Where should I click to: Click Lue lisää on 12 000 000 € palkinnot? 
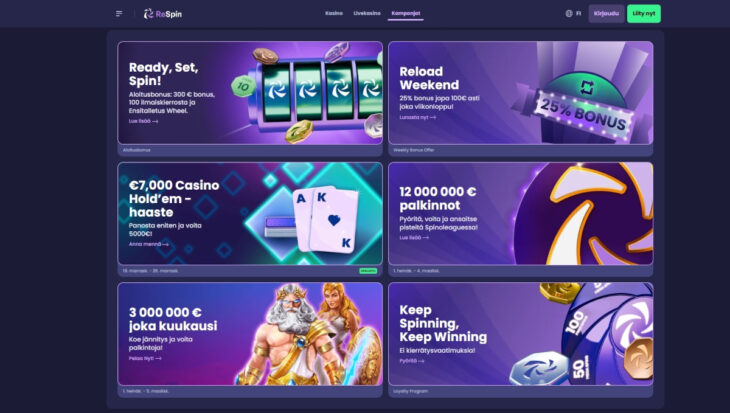414,237
